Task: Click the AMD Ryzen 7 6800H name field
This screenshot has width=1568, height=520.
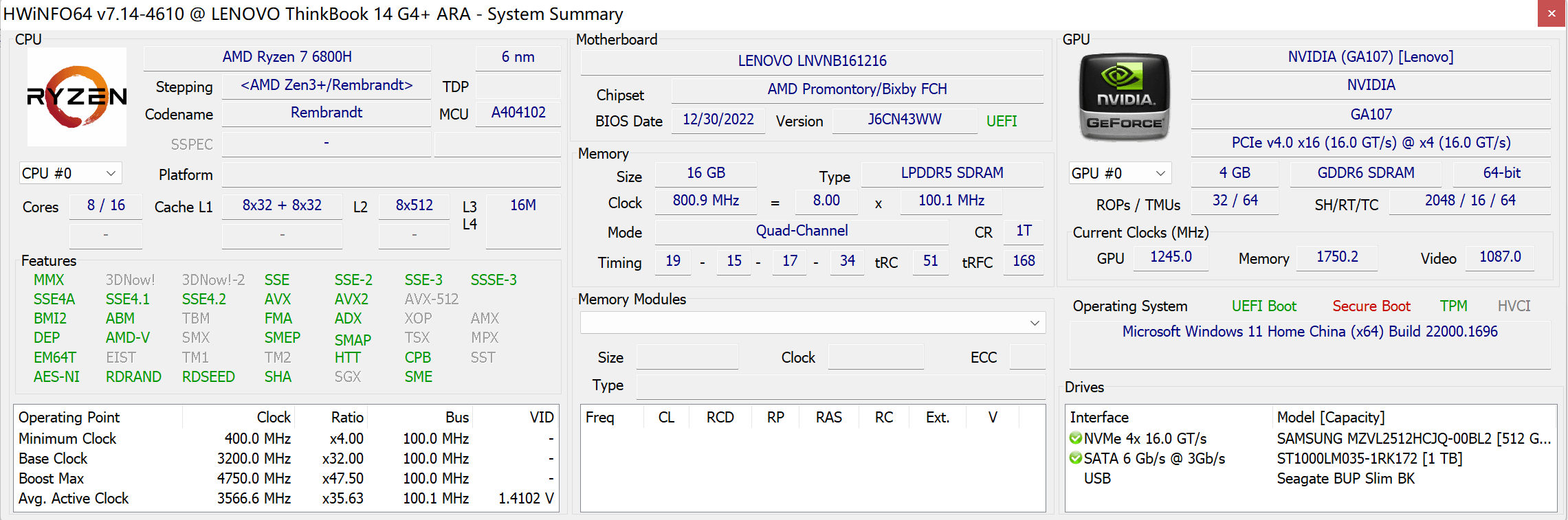Action: 287,57
